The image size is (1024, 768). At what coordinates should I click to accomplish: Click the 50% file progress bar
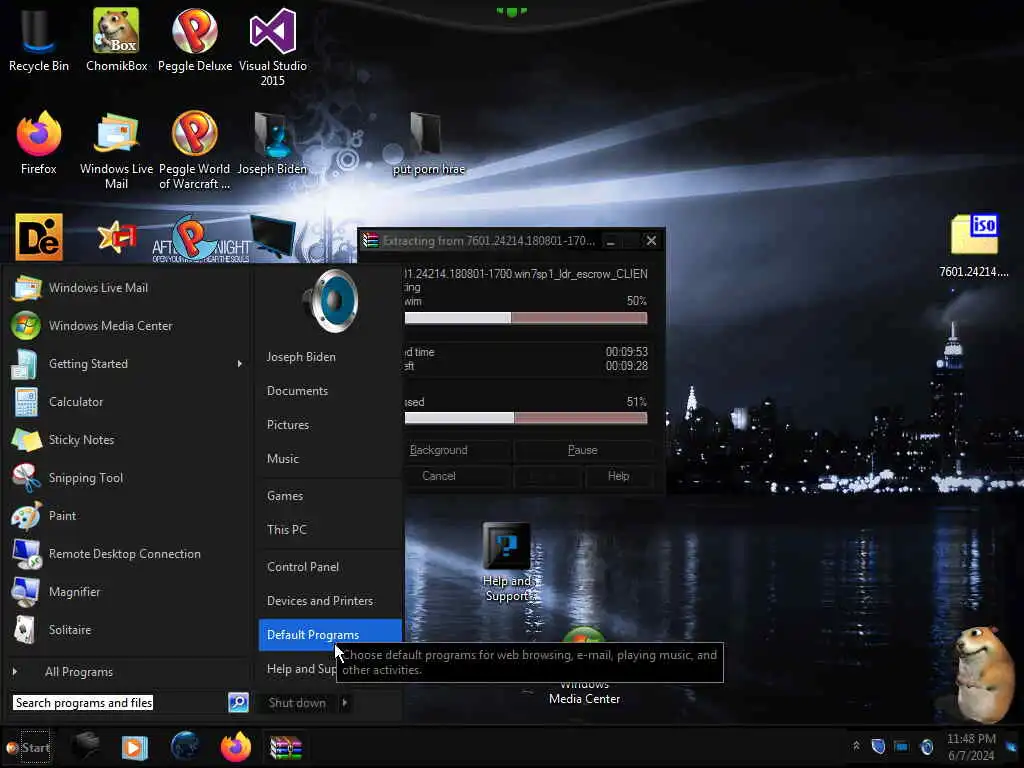pos(526,318)
